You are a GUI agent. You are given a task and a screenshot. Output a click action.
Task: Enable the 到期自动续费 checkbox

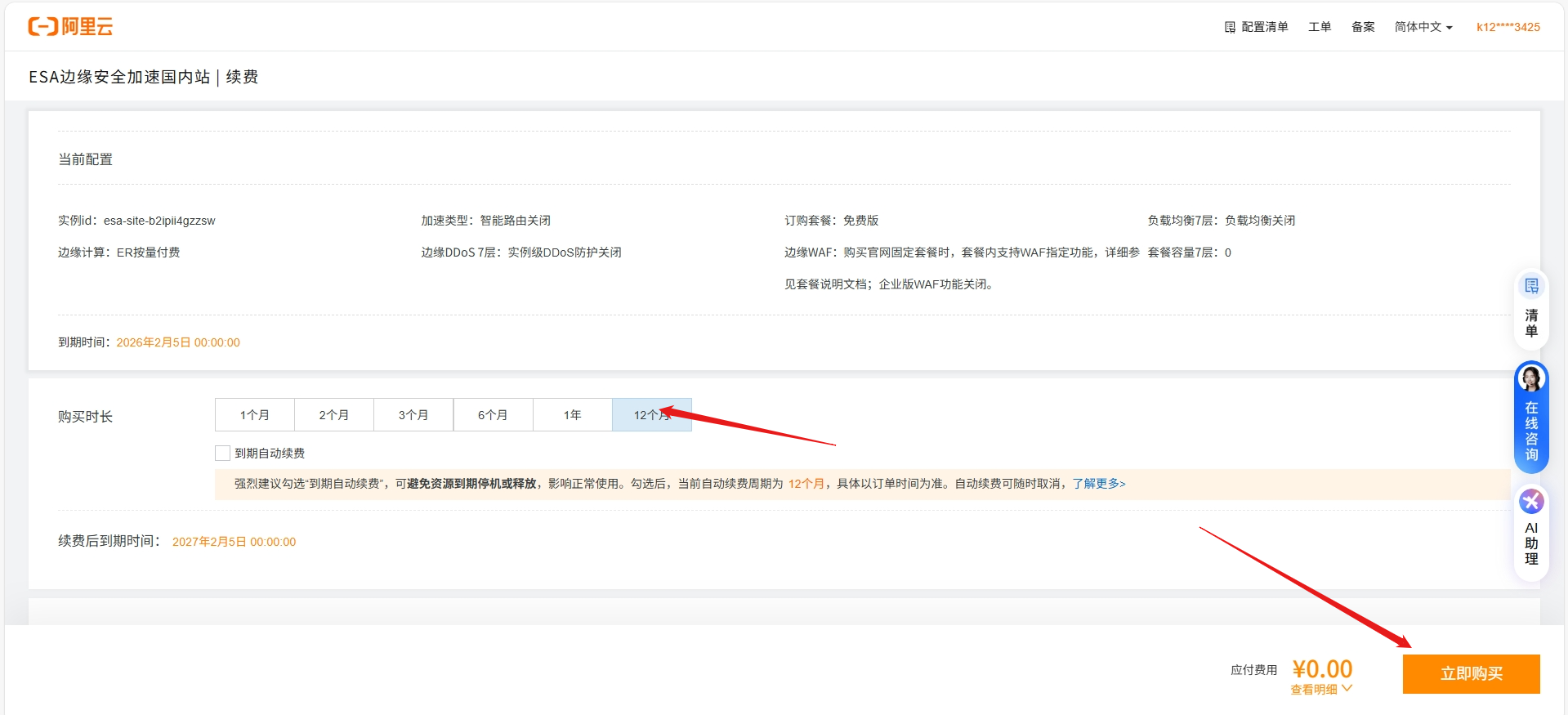pyautogui.click(x=222, y=453)
